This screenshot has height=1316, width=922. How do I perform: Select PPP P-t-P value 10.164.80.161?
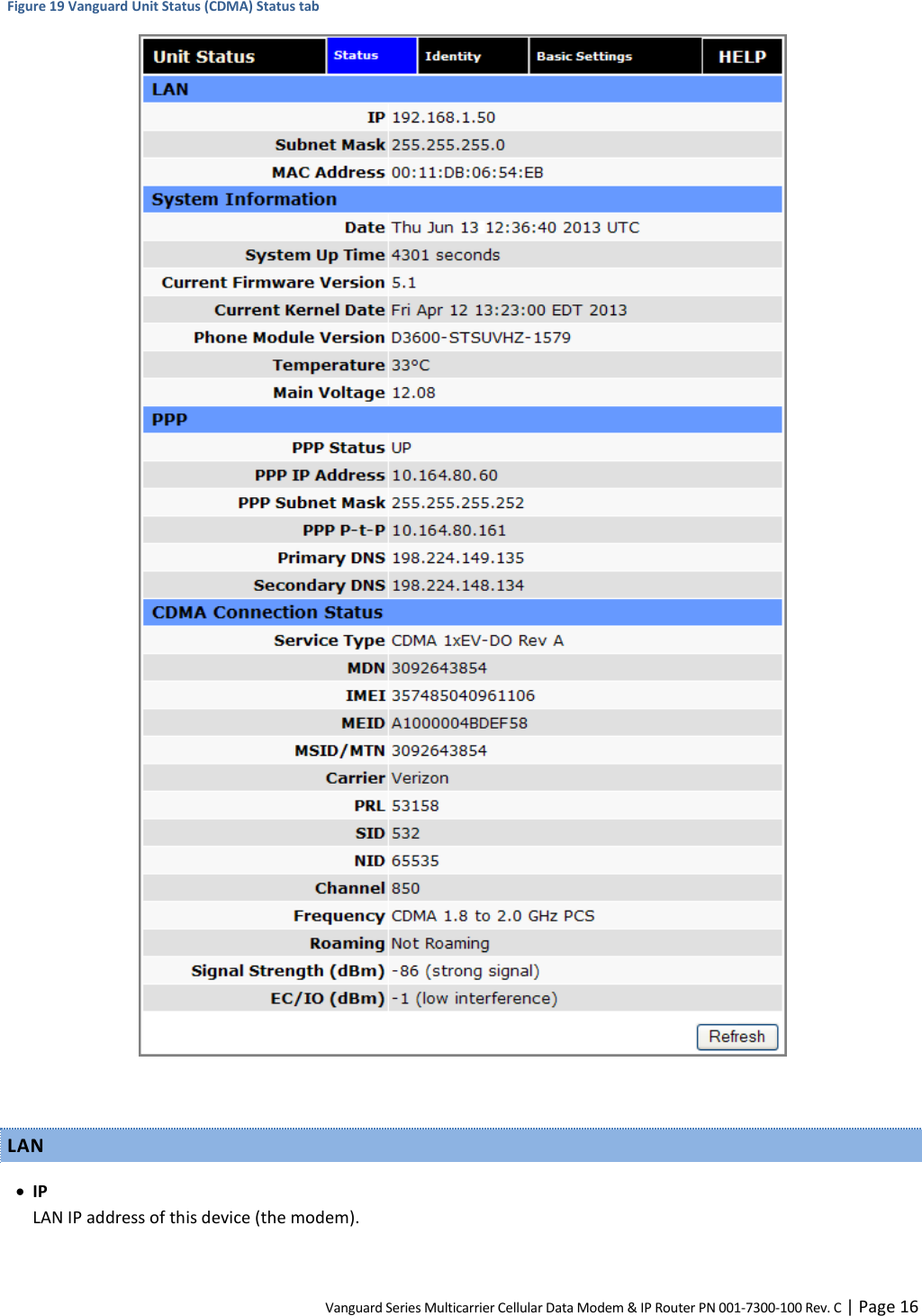pos(448,531)
